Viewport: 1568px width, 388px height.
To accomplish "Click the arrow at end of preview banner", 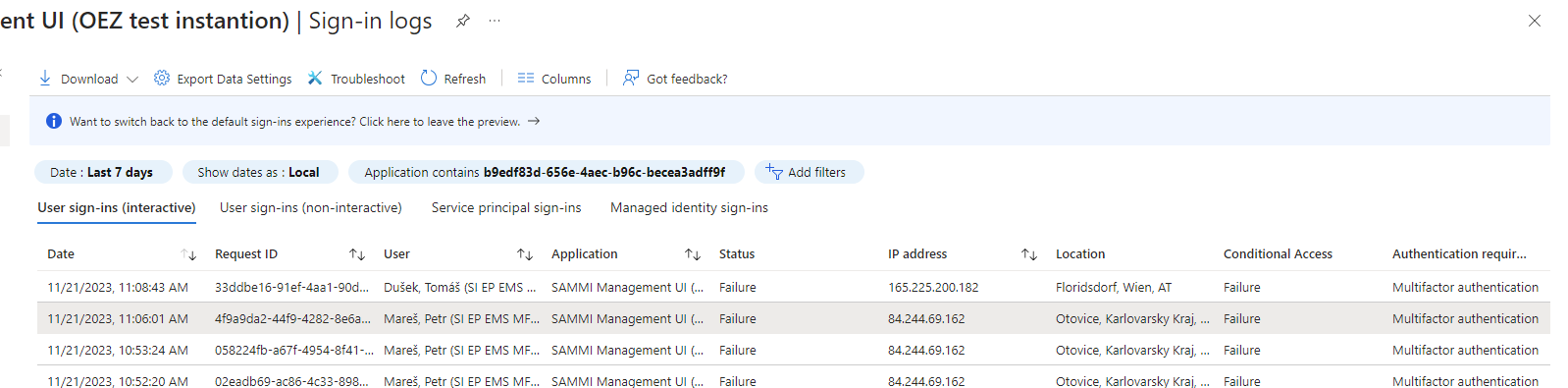I will (534, 122).
